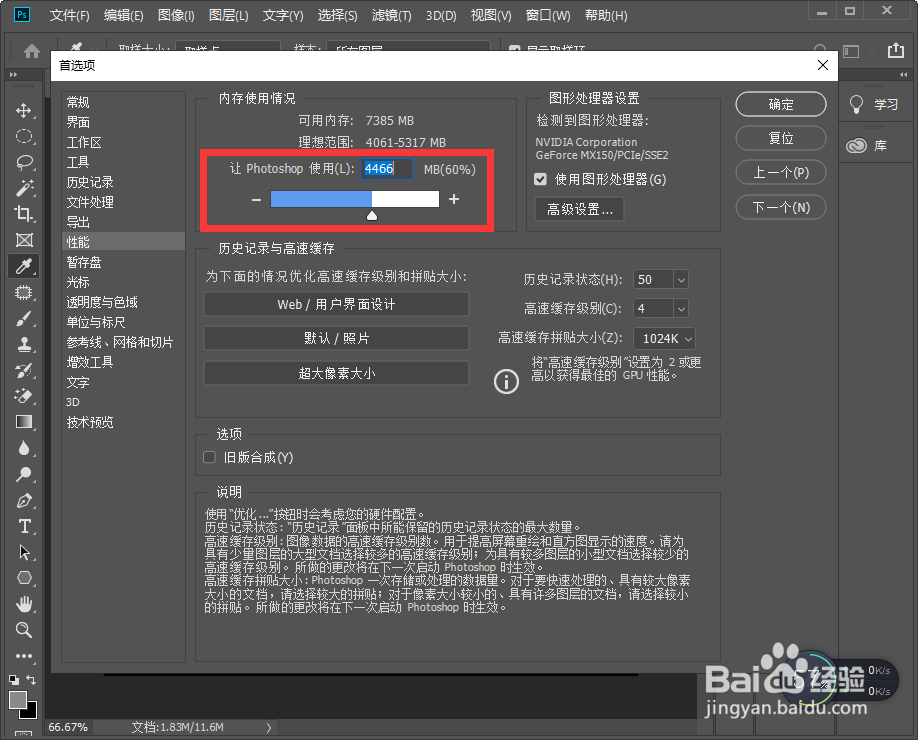The height and width of the screenshot is (740, 918).
Task: Open the Edit Toolbar three-dots menu
Action: tap(23, 656)
